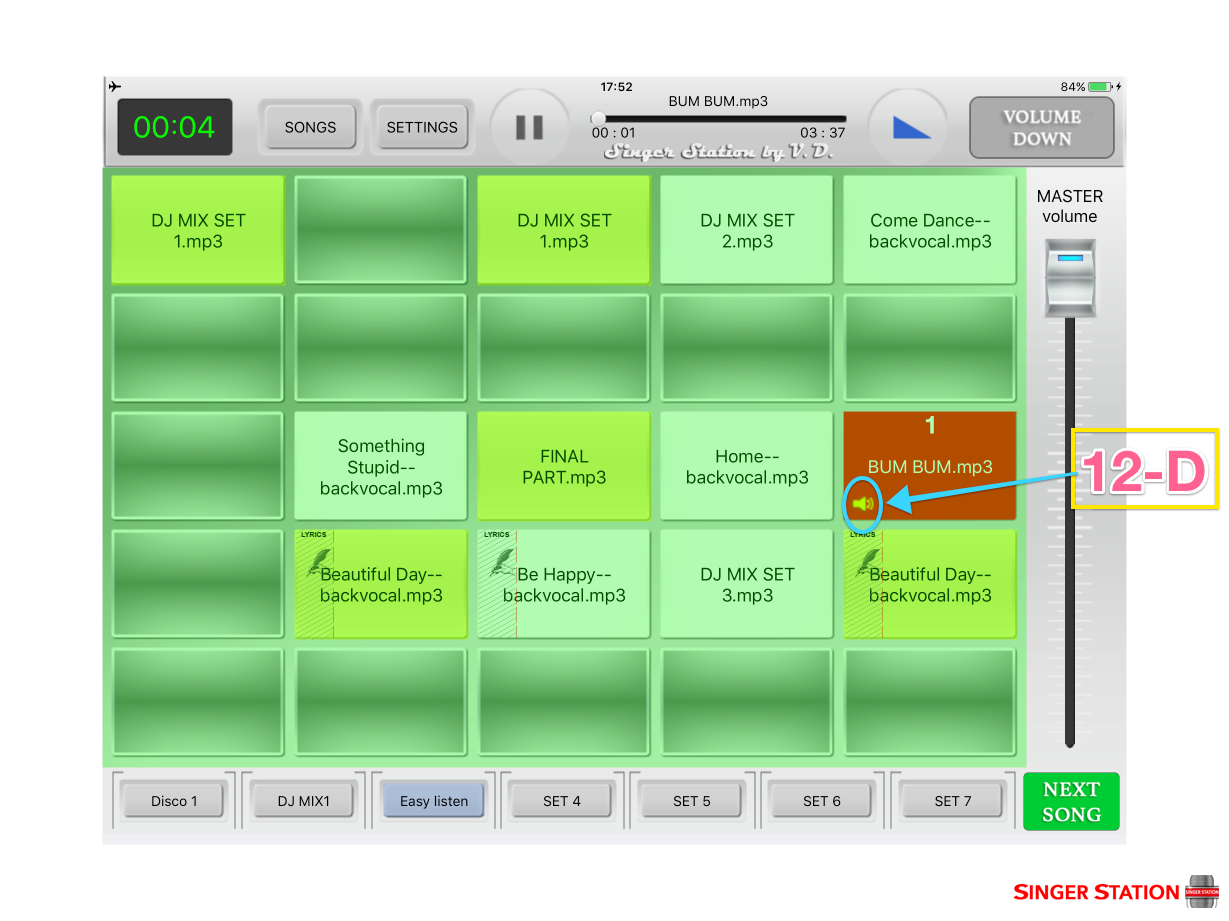Tap the battery indicator in status bar
Viewport: 1229px width, 921px height.
click(1100, 87)
